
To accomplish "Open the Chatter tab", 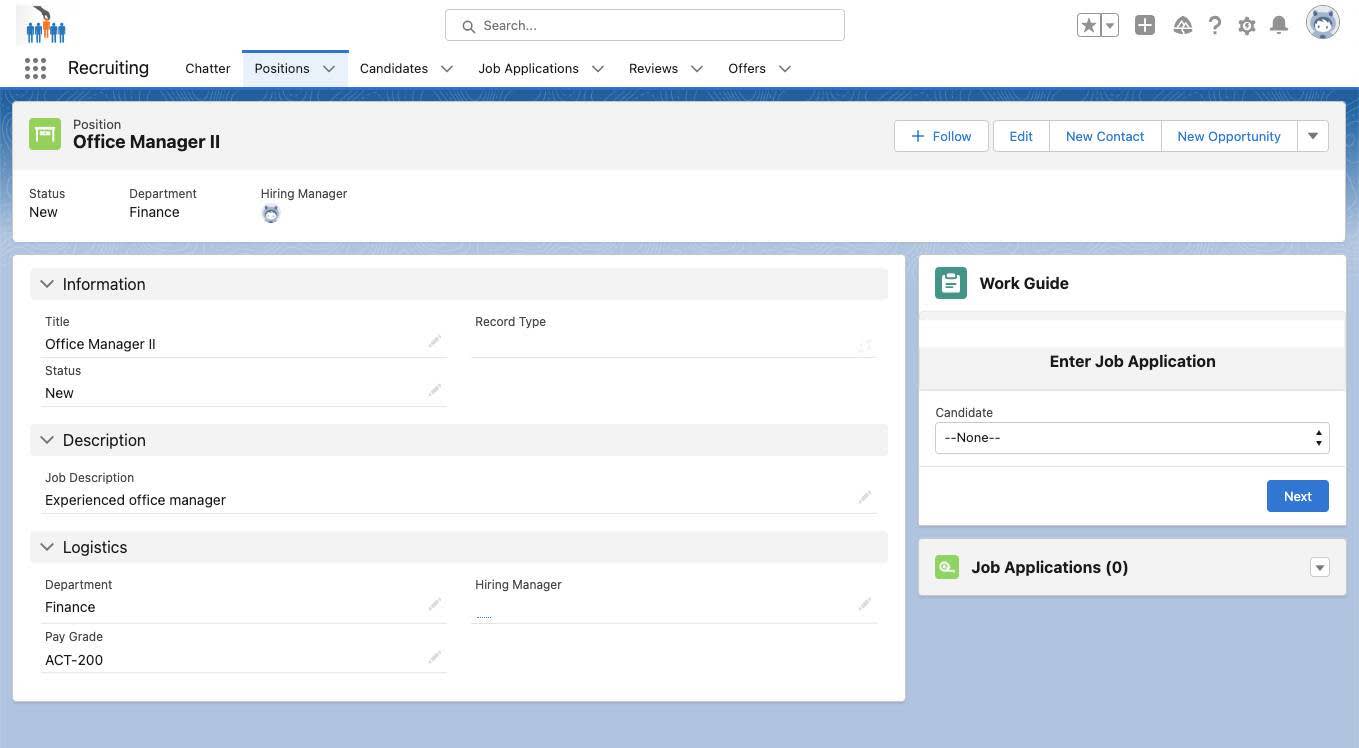I will (x=208, y=68).
